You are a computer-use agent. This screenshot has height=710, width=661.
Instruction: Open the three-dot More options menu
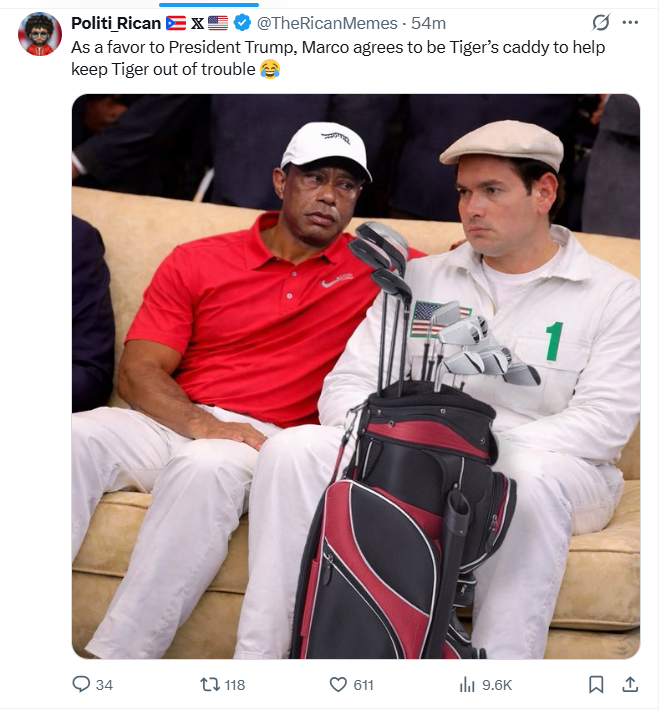pyautogui.click(x=630, y=22)
